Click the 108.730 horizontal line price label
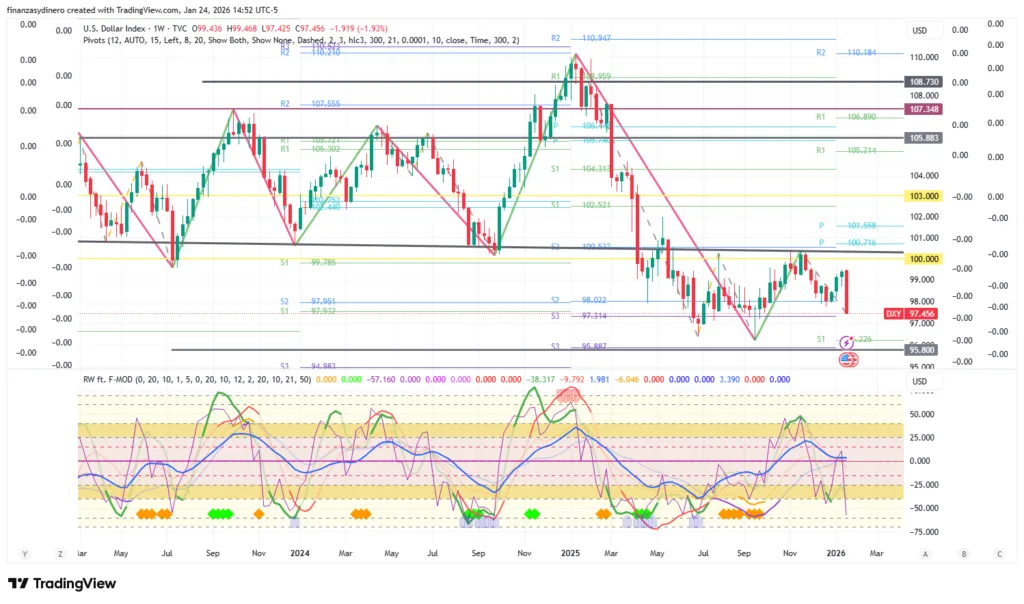Viewport: 1024px width, 604px height. point(920,81)
